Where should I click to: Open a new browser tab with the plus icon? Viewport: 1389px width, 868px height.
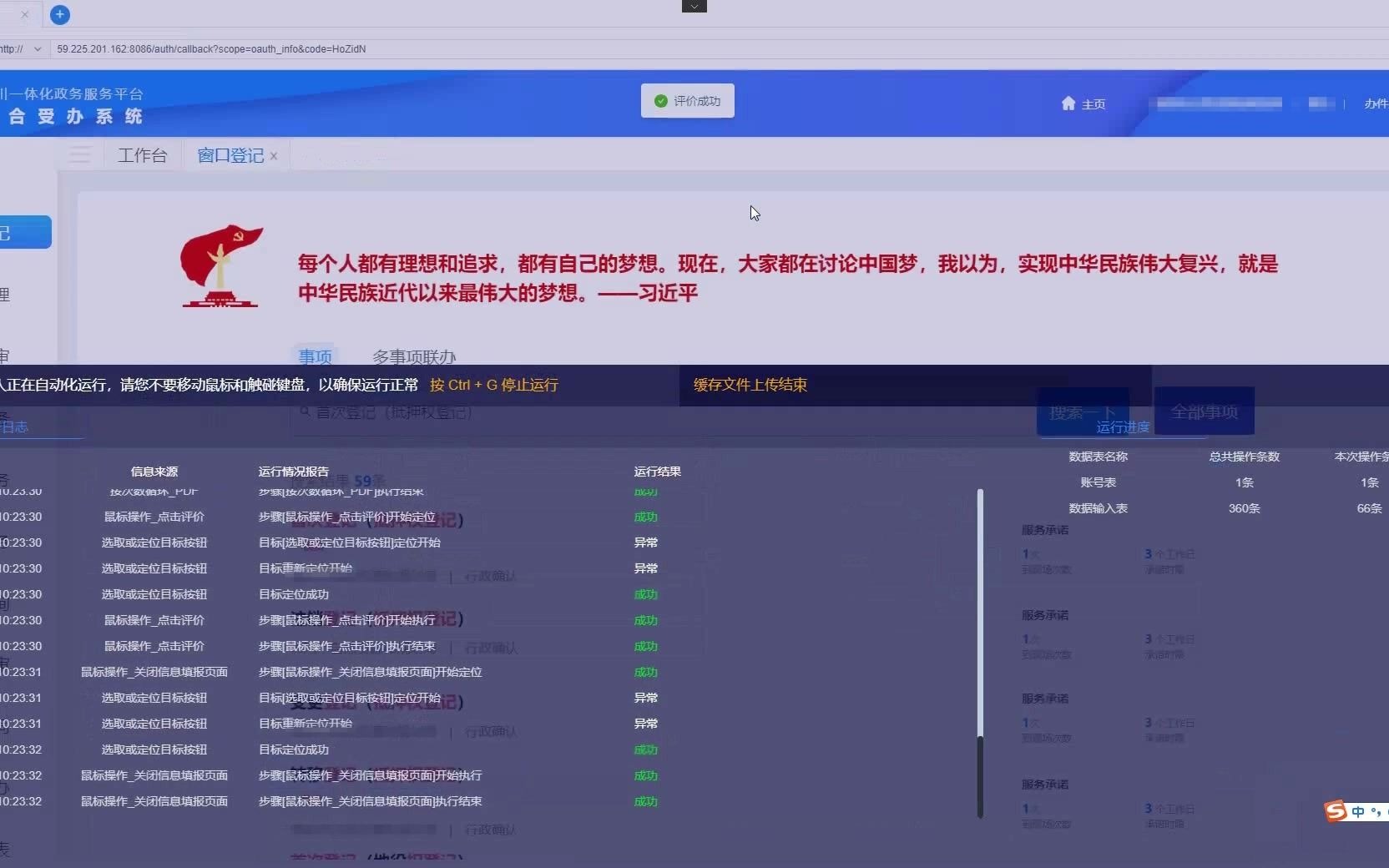(x=59, y=14)
